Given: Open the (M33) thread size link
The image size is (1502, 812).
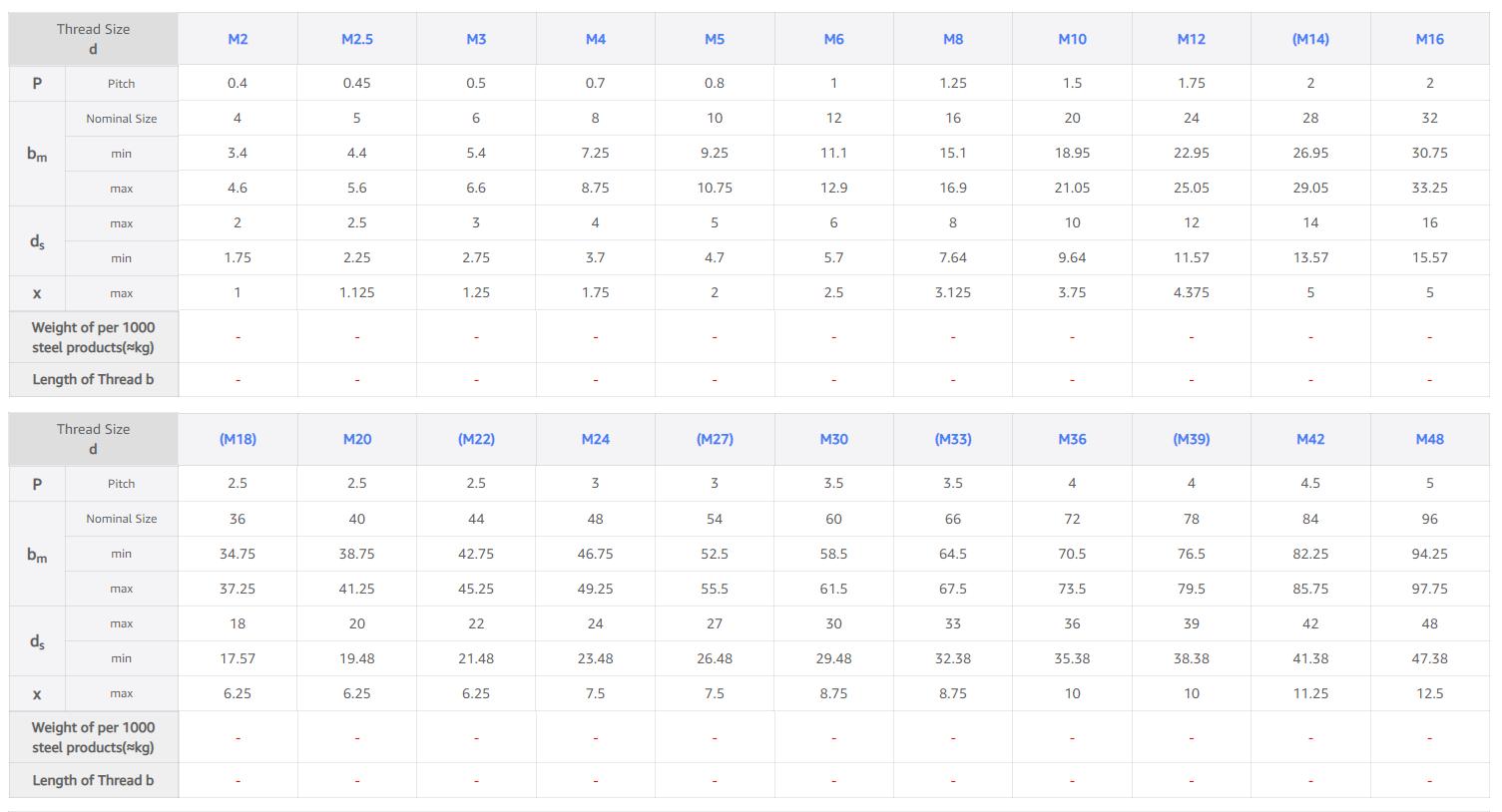Looking at the screenshot, I should pos(953,439).
